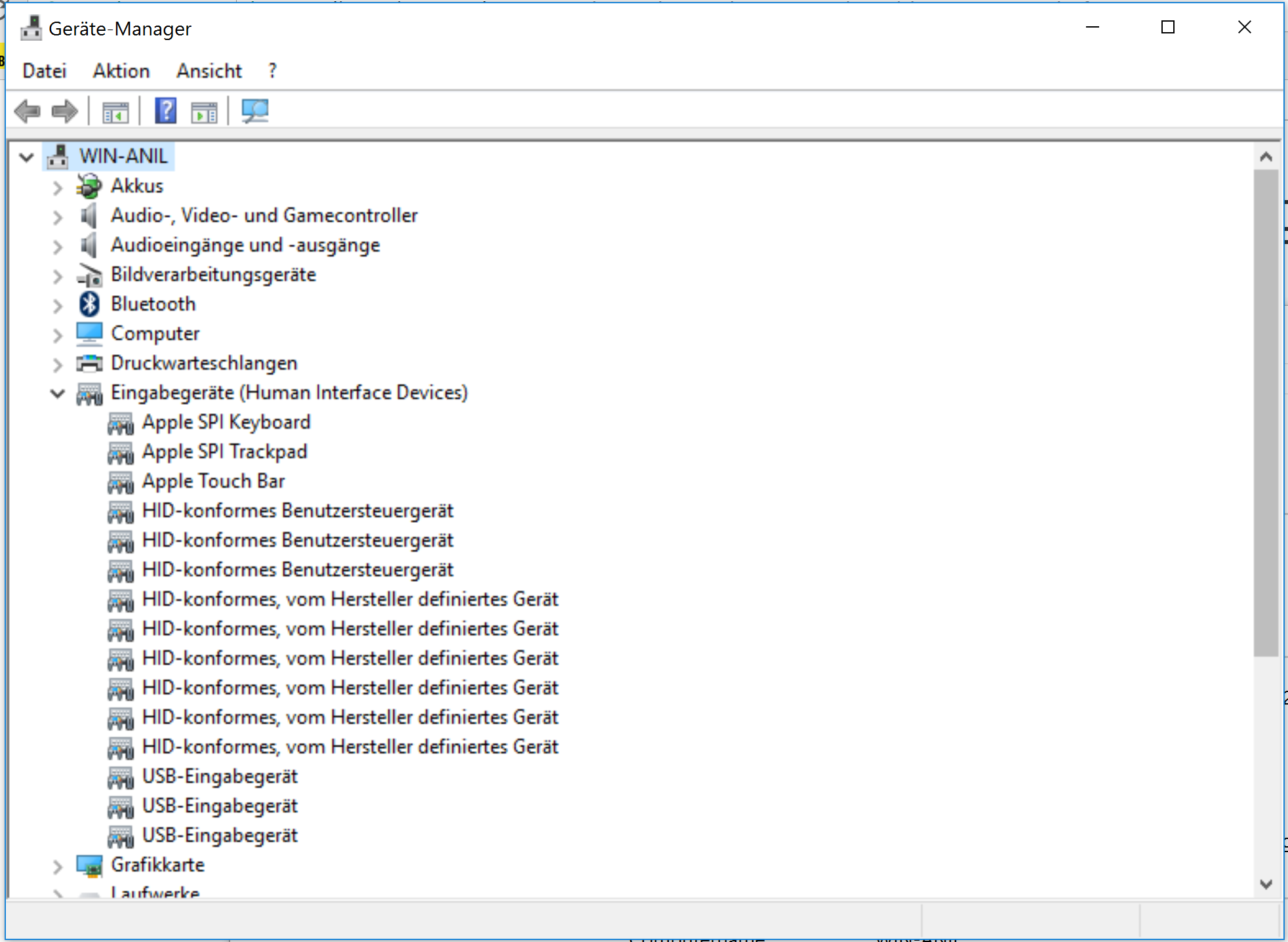Collapse the Eingabegeräte (Human Interface Devices) node

58,393
